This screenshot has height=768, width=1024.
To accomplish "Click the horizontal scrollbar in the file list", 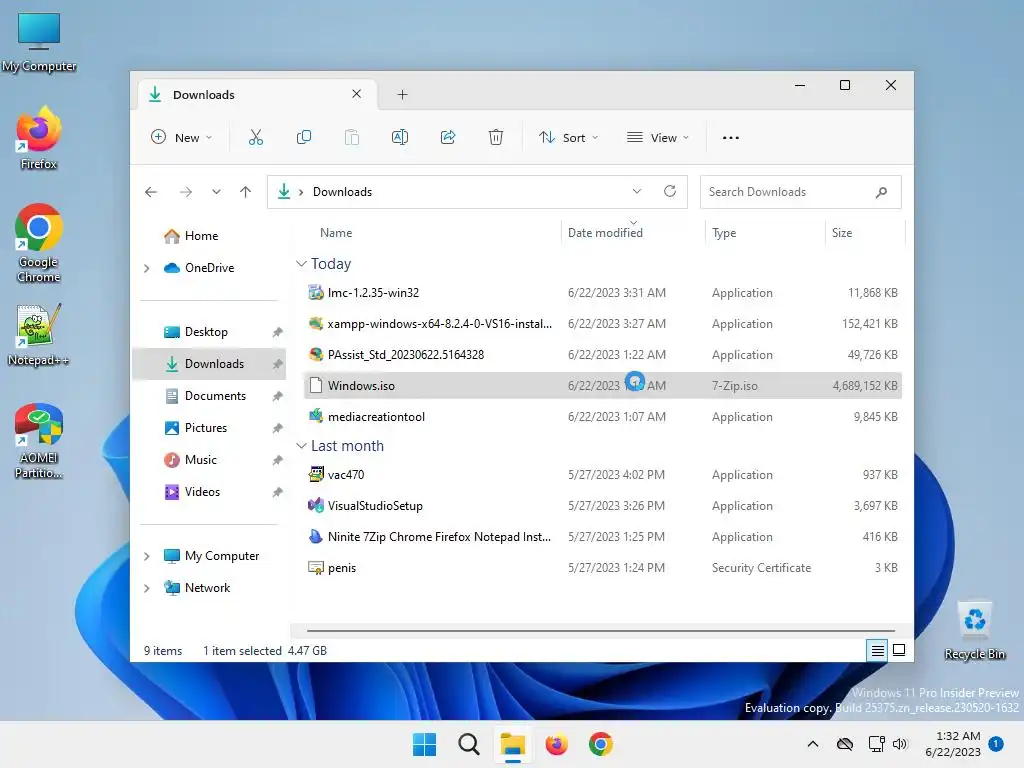I will click(x=600, y=631).
